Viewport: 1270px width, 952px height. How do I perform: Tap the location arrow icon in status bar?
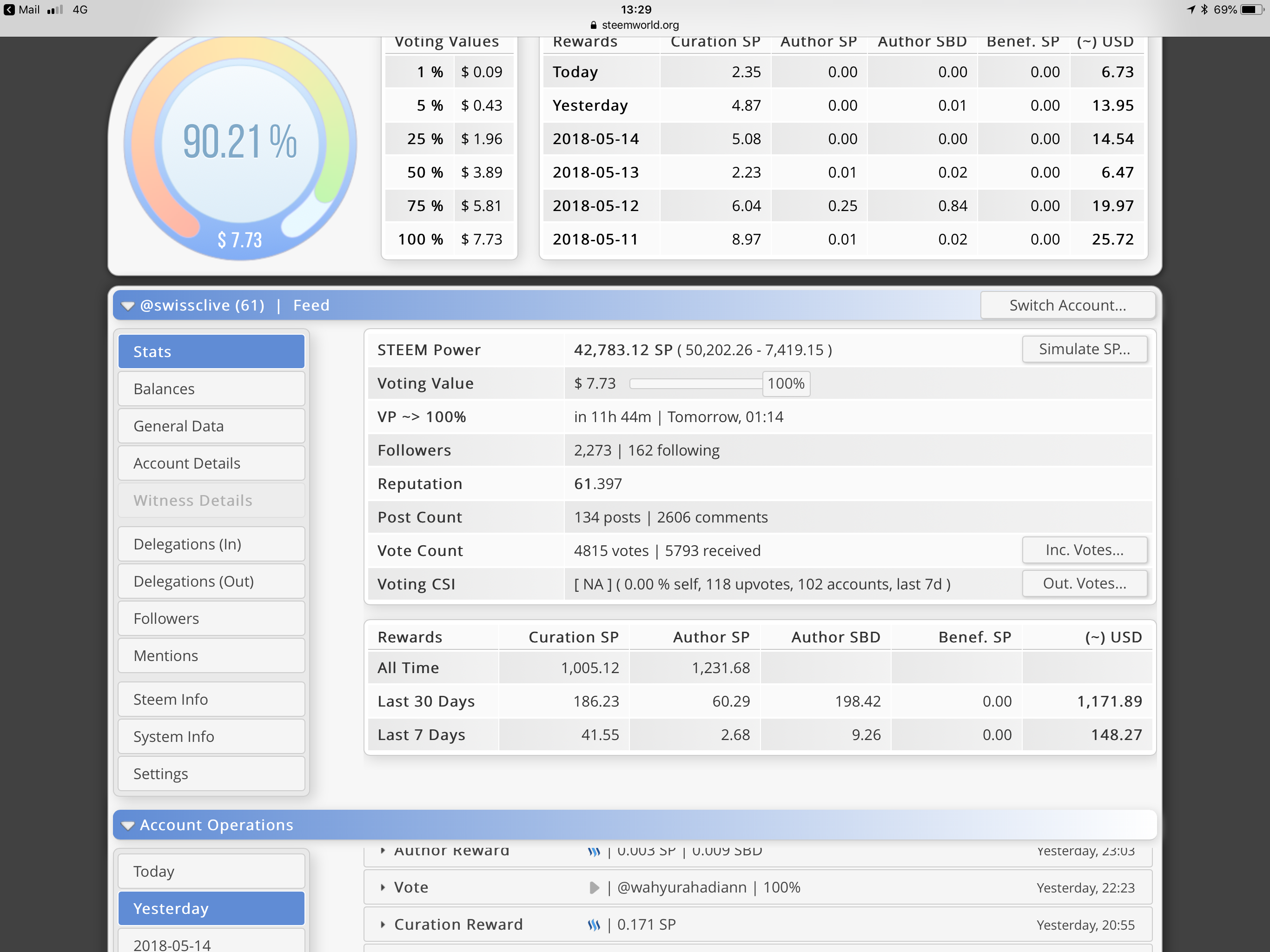click(1191, 10)
